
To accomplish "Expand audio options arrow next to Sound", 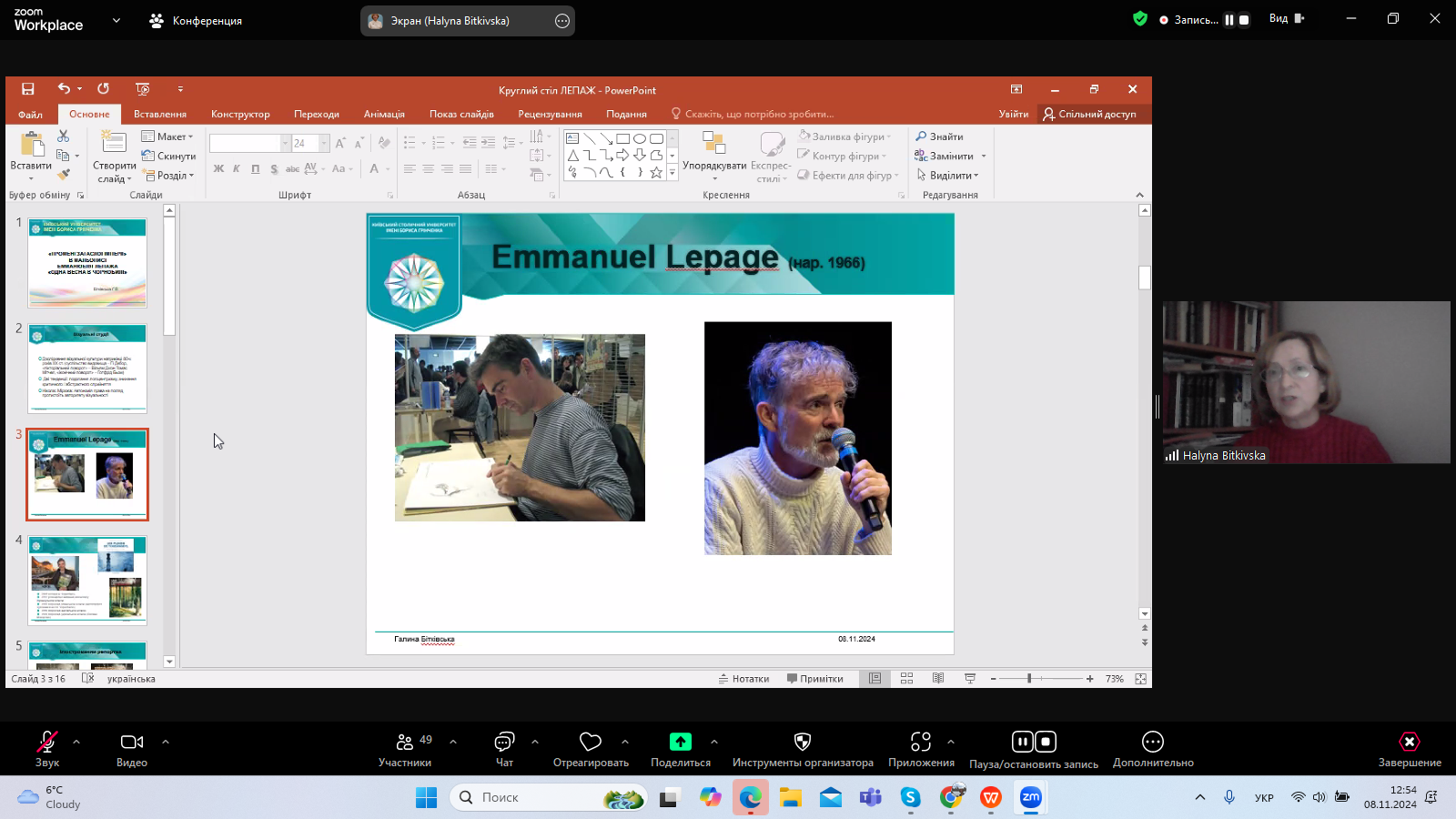I will [76, 742].
